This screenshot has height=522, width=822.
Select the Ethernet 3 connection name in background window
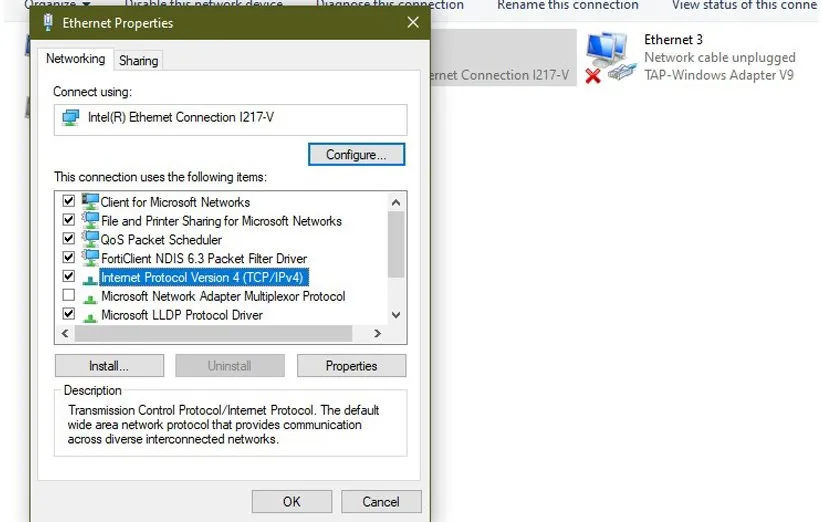tap(673, 40)
